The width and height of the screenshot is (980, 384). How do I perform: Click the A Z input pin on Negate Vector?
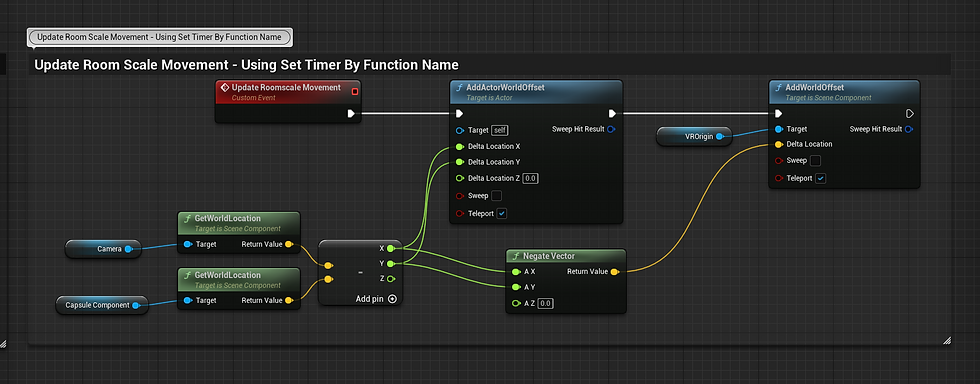(516, 303)
